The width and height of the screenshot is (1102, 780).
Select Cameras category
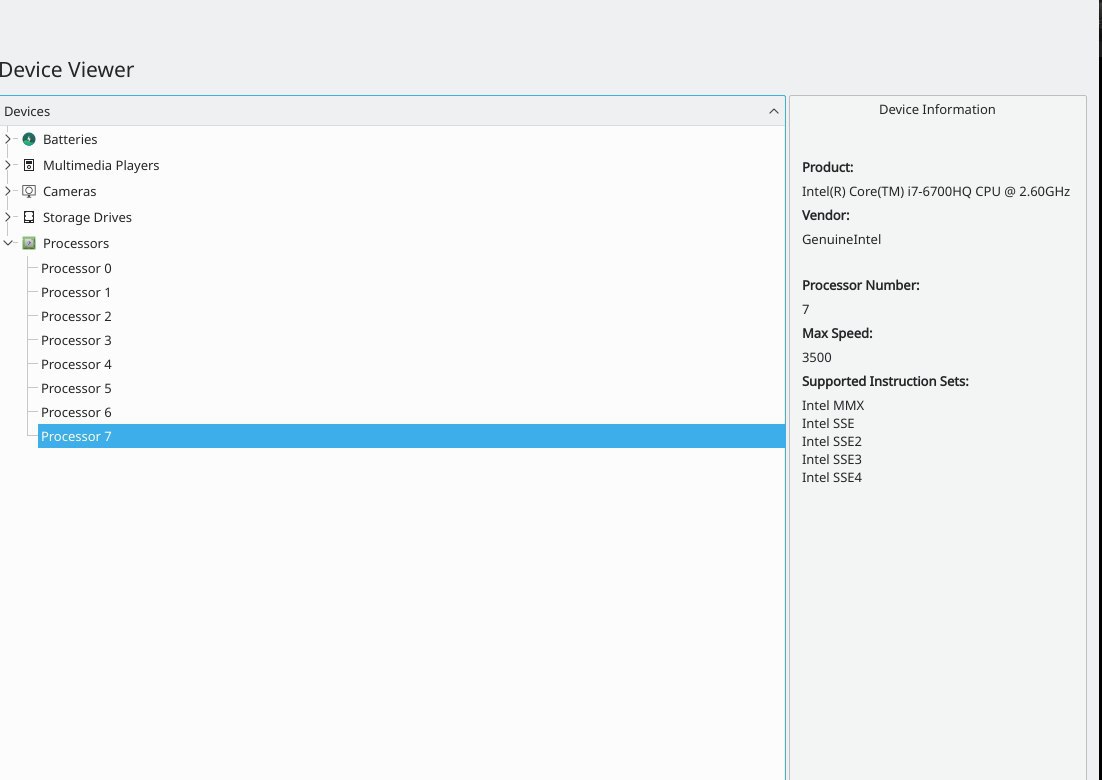tap(70, 191)
